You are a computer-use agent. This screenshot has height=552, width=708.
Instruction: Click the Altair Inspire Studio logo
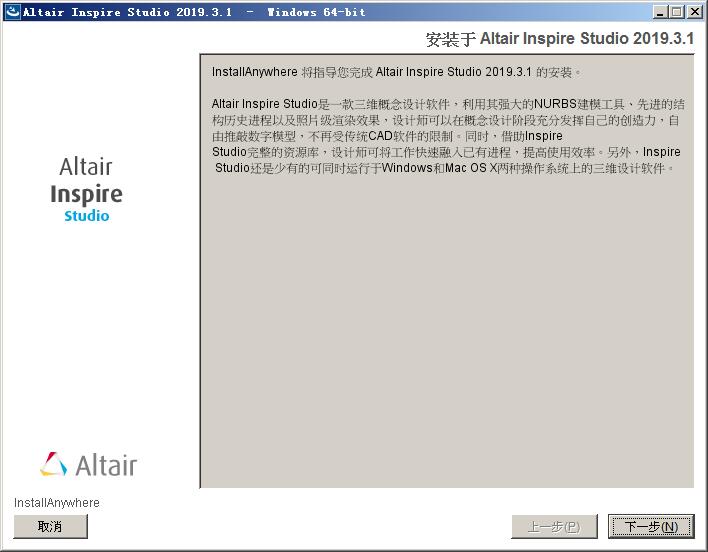point(86,189)
